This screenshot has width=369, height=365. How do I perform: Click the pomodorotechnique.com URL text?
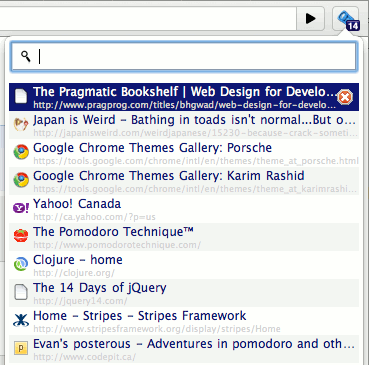(117, 245)
